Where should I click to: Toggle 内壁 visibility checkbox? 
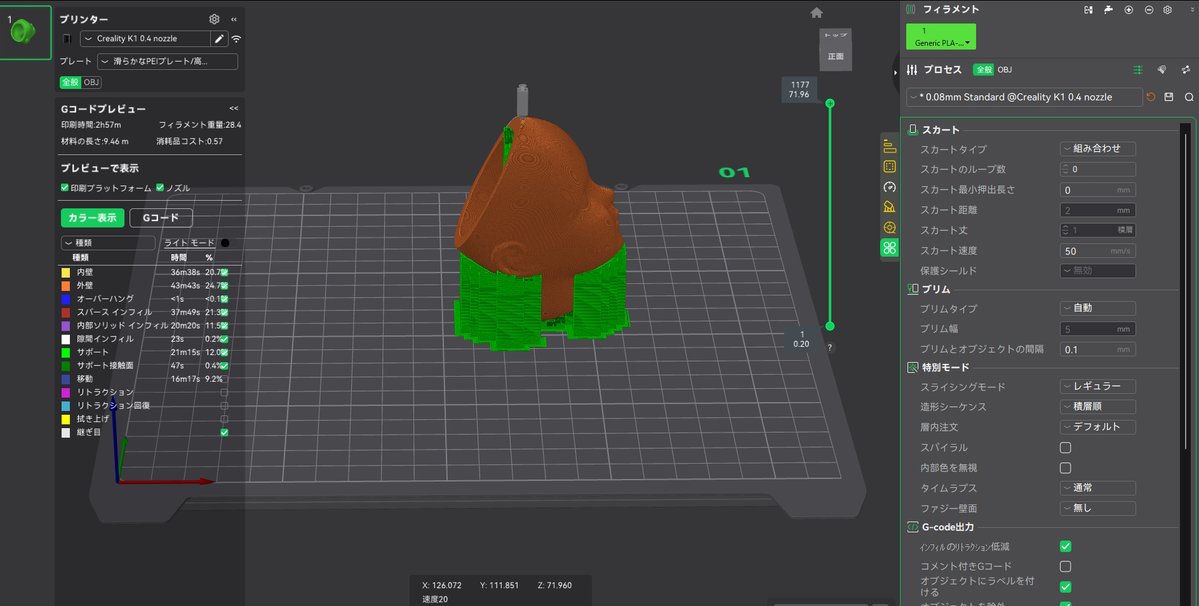(224, 272)
